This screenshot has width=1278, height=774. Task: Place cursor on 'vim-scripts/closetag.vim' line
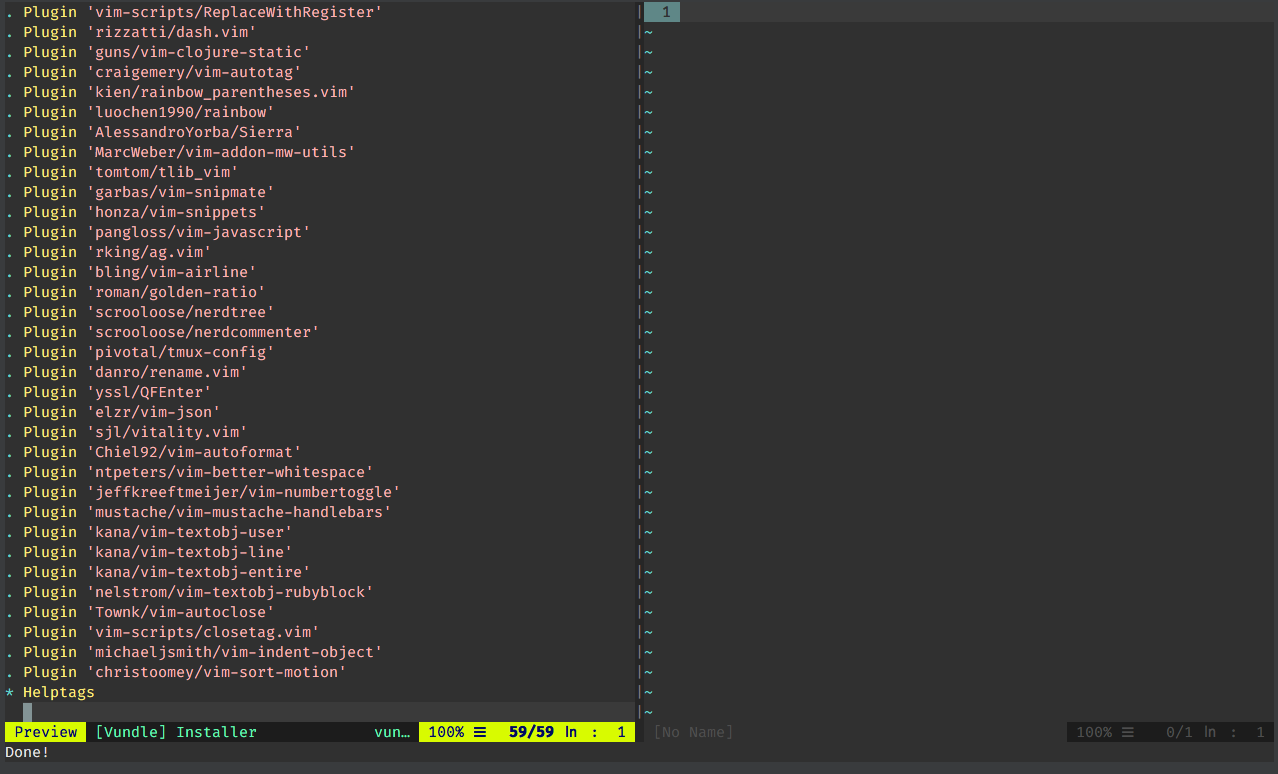(x=162, y=632)
